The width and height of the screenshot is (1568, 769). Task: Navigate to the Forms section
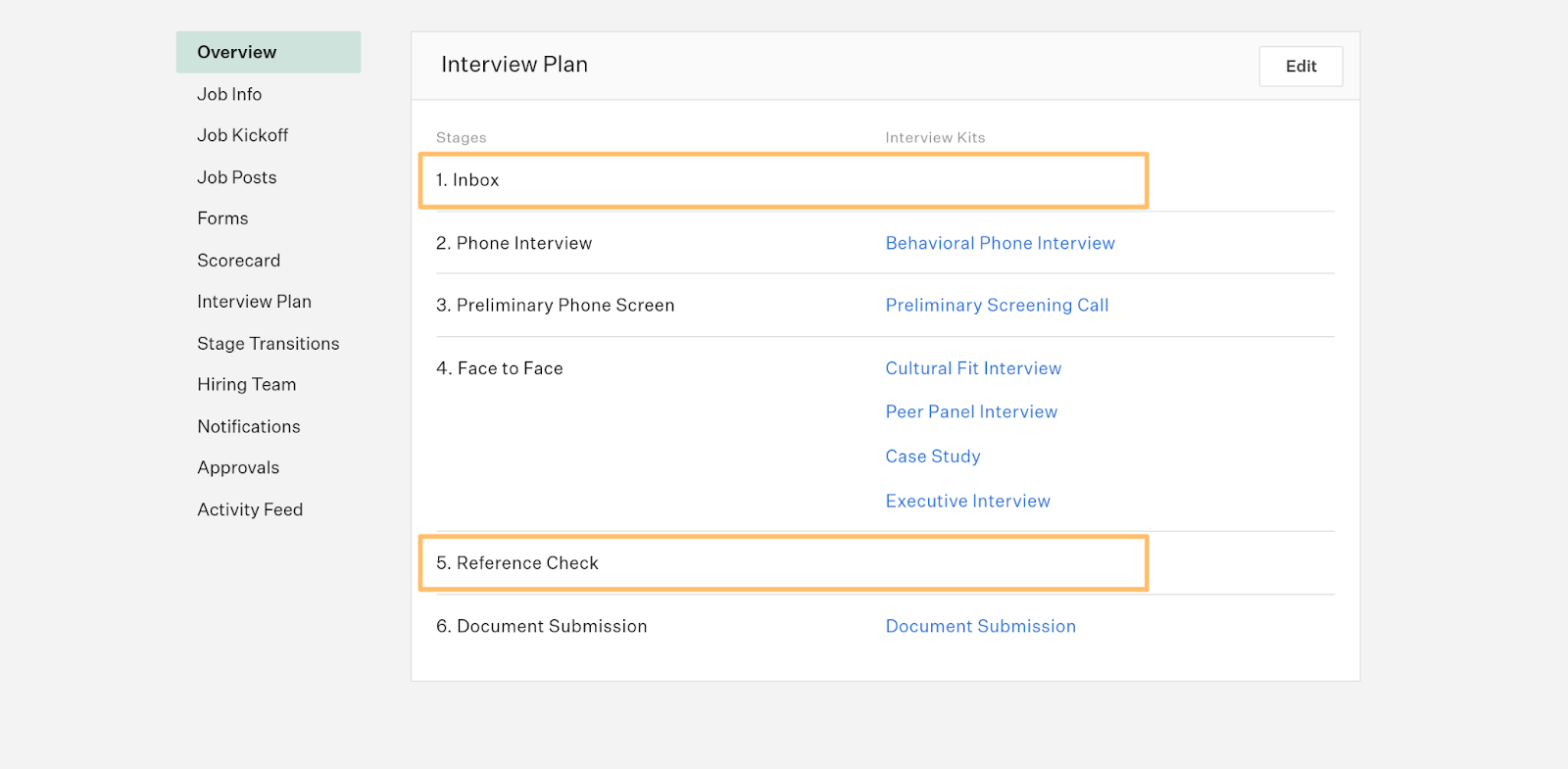coord(222,218)
